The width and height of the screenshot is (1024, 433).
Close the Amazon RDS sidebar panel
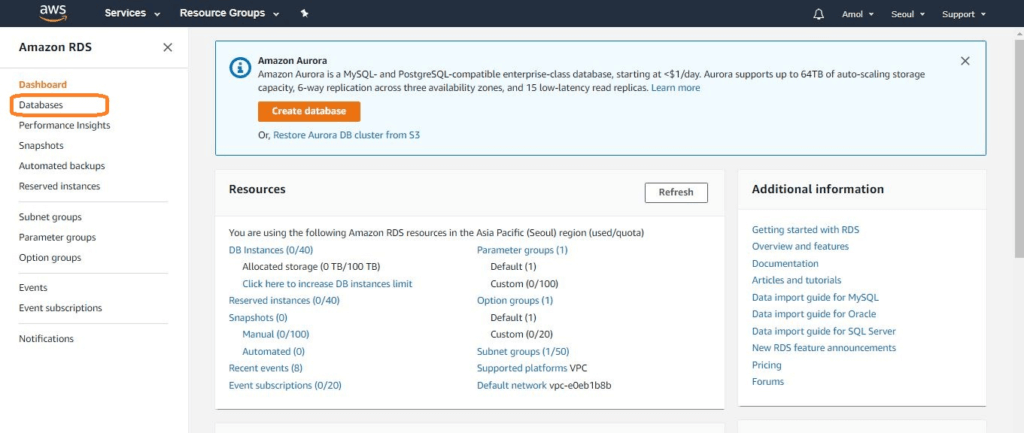167,47
